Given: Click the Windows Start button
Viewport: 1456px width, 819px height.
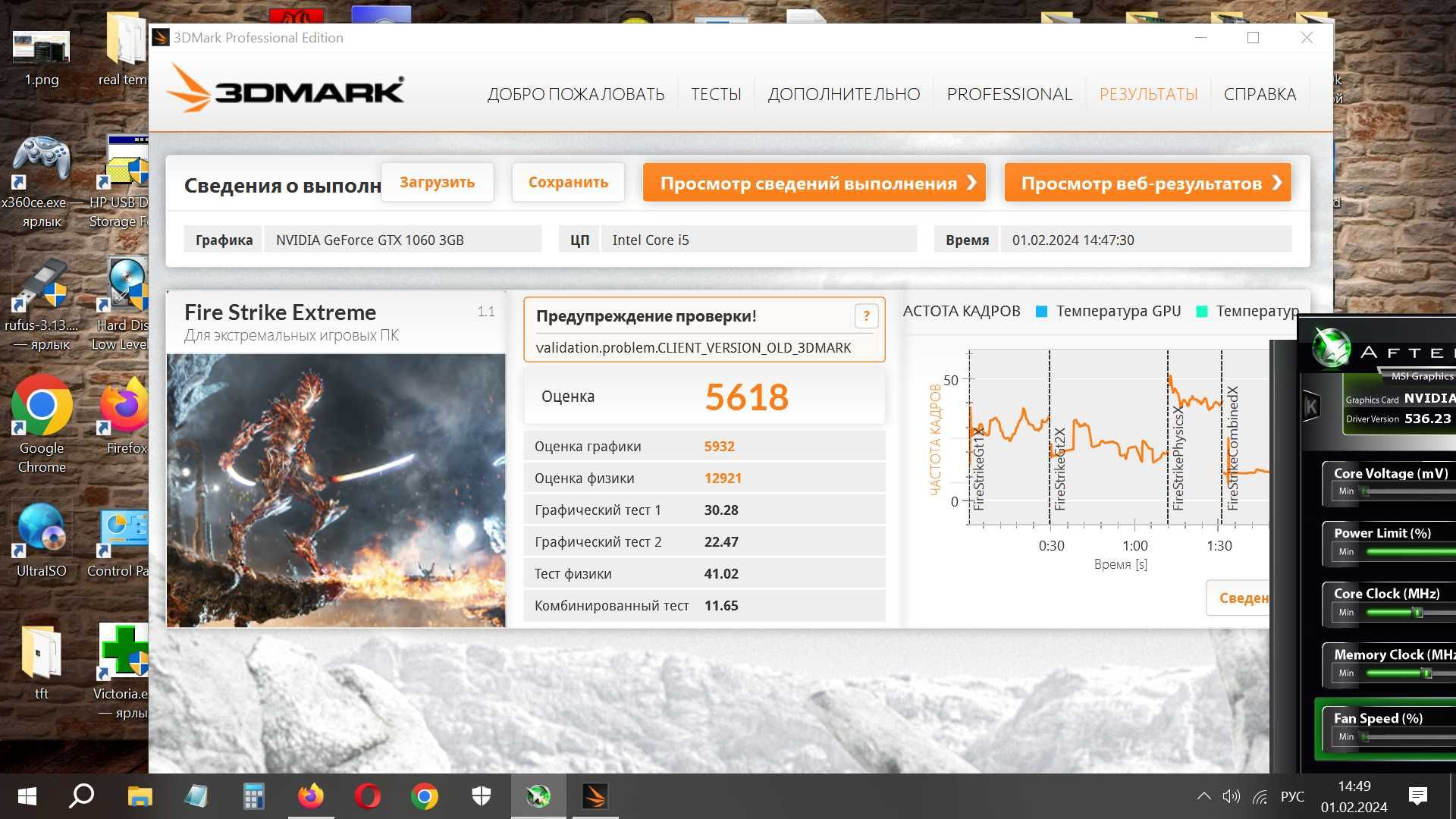Looking at the screenshot, I should click(x=27, y=796).
